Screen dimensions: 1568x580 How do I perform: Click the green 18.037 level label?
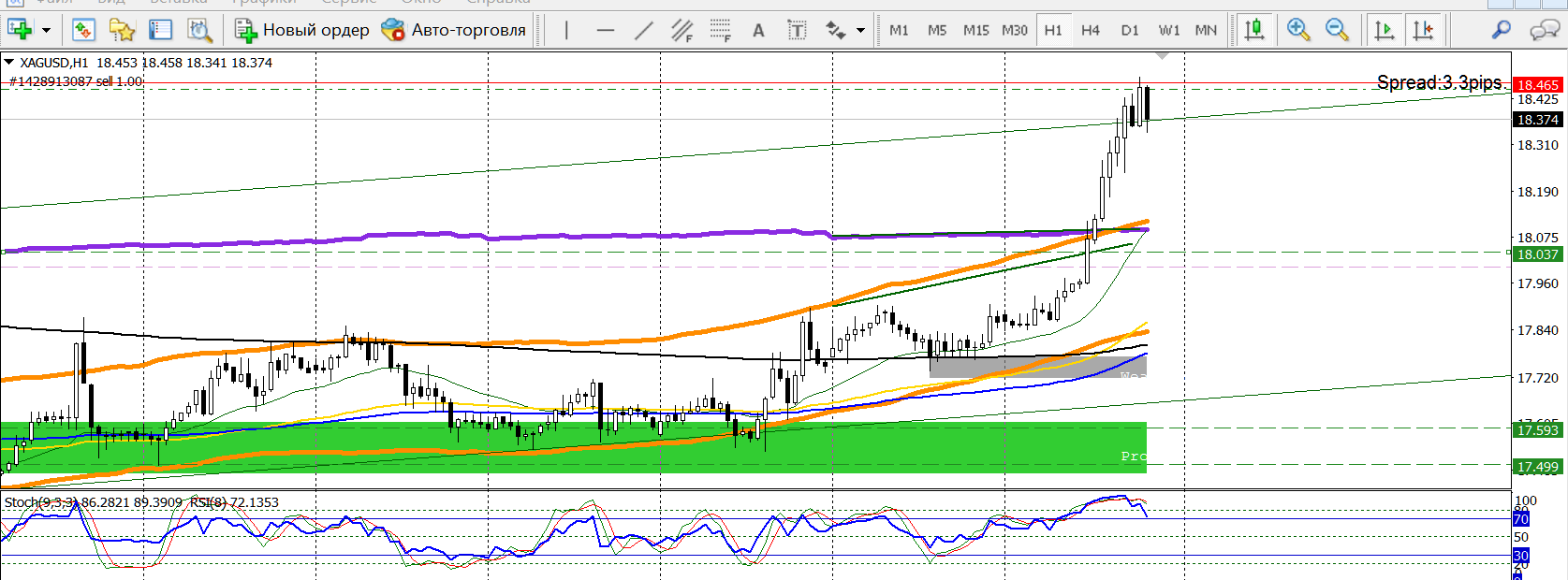(x=1537, y=254)
